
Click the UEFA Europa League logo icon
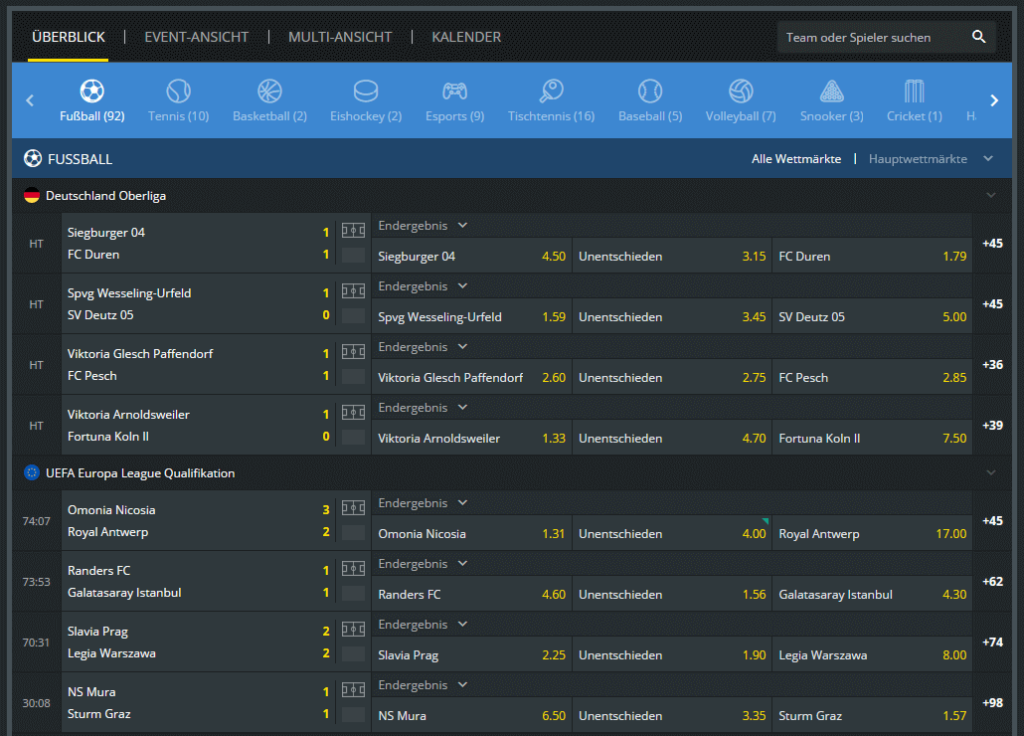tap(32, 473)
